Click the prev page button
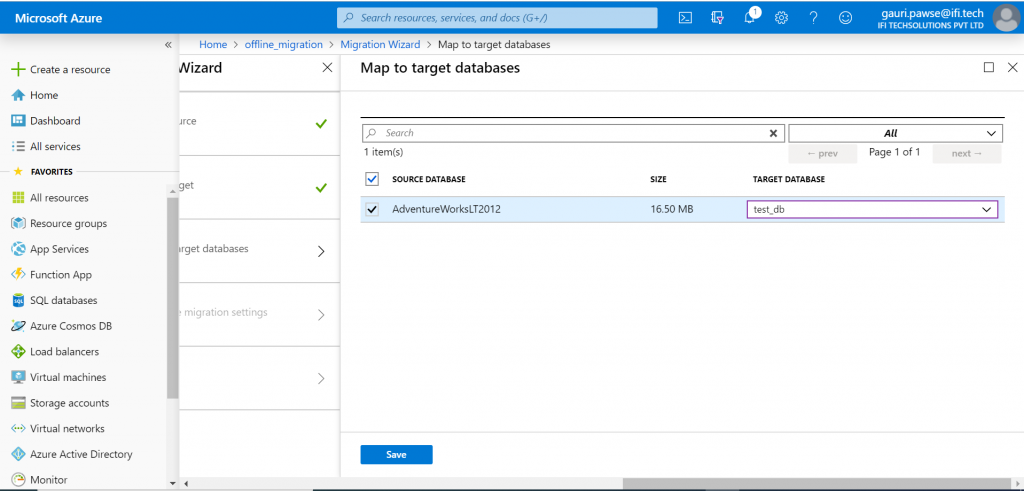 coord(822,153)
